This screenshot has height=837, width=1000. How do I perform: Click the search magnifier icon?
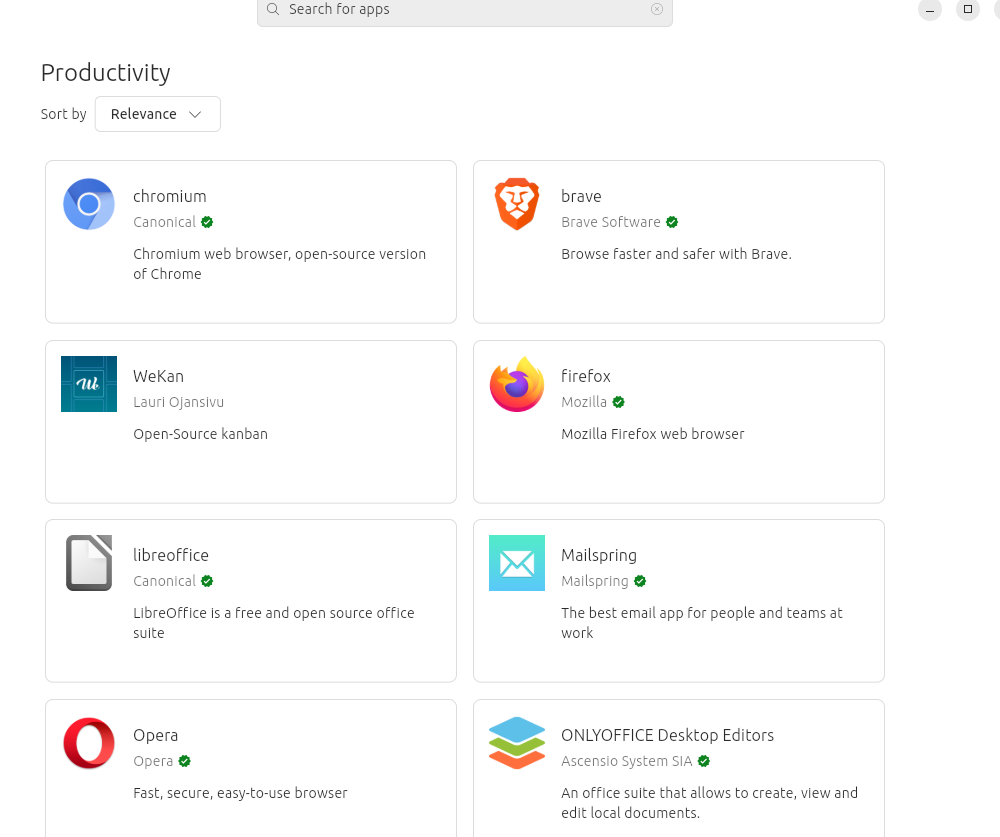click(x=273, y=9)
